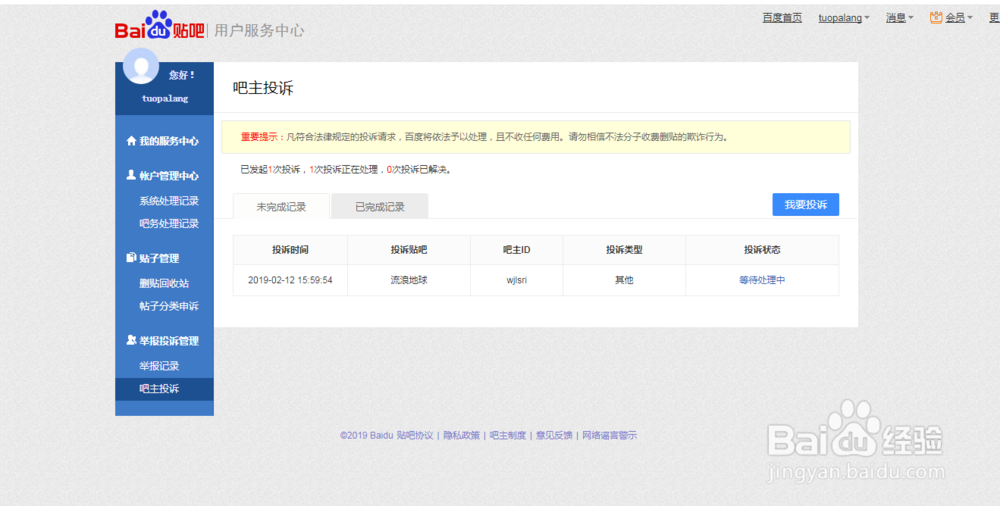This screenshot has width=1000, height=506.
Task: Switch to the 已完成记录 tab
Action: click(379, 207)
